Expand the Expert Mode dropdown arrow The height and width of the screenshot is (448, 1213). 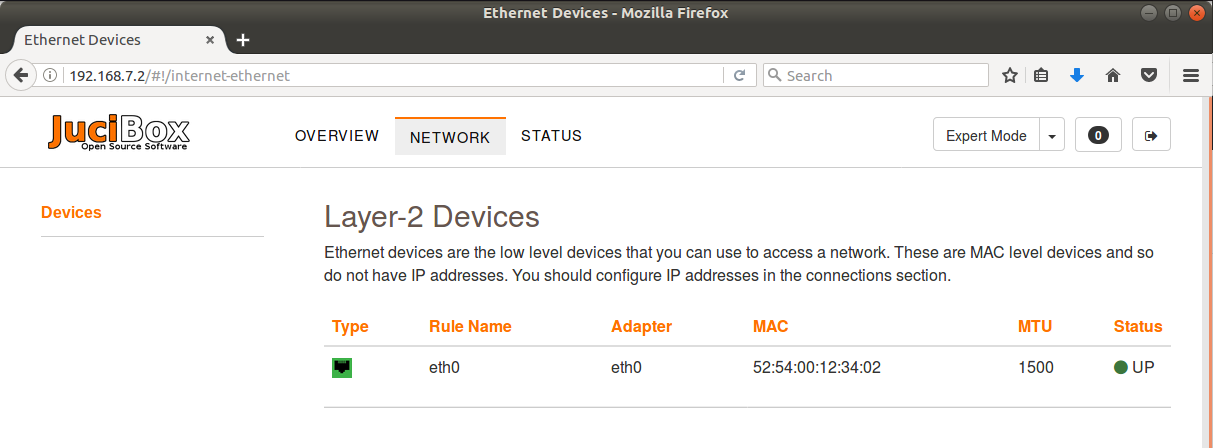1052,136
